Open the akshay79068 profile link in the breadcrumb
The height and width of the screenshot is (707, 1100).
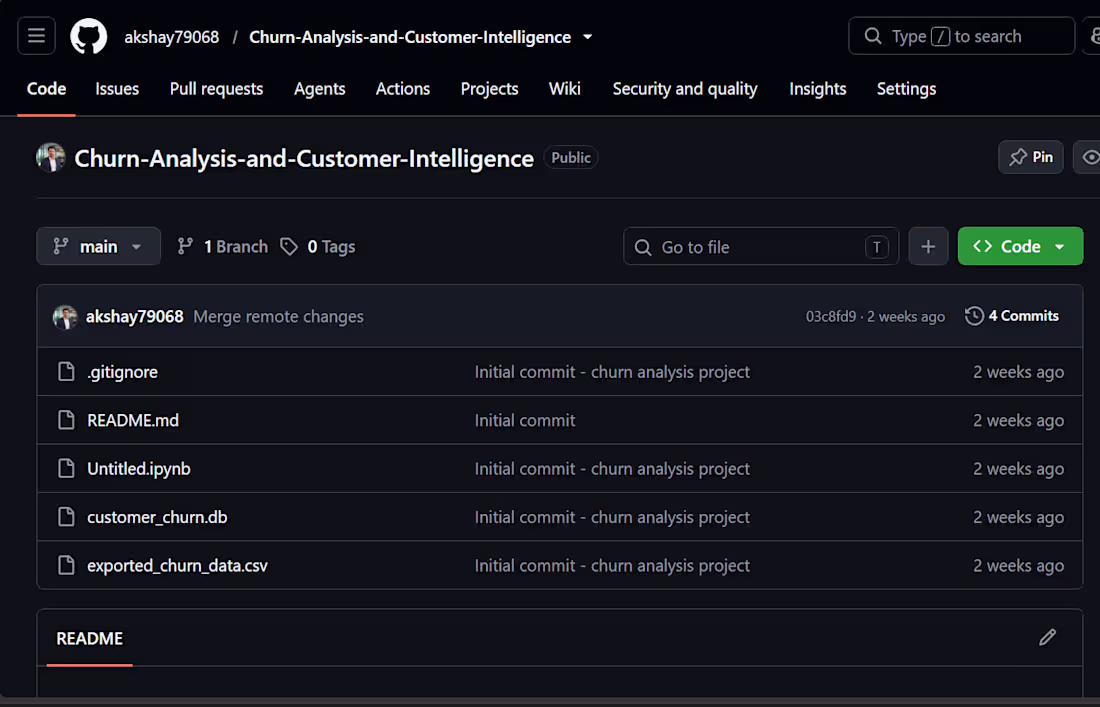172,36
